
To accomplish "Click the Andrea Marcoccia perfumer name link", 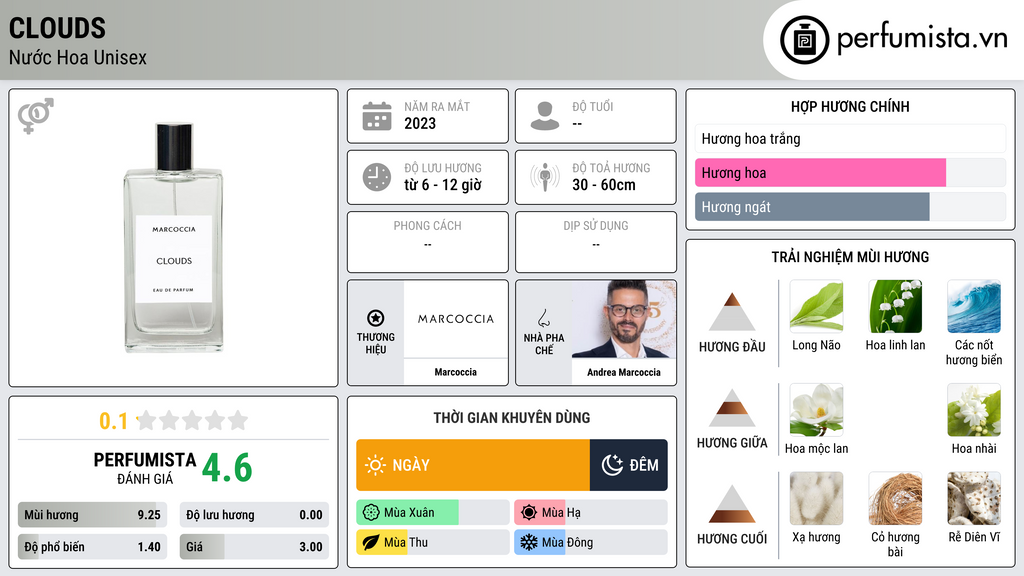I will [624, 372].
